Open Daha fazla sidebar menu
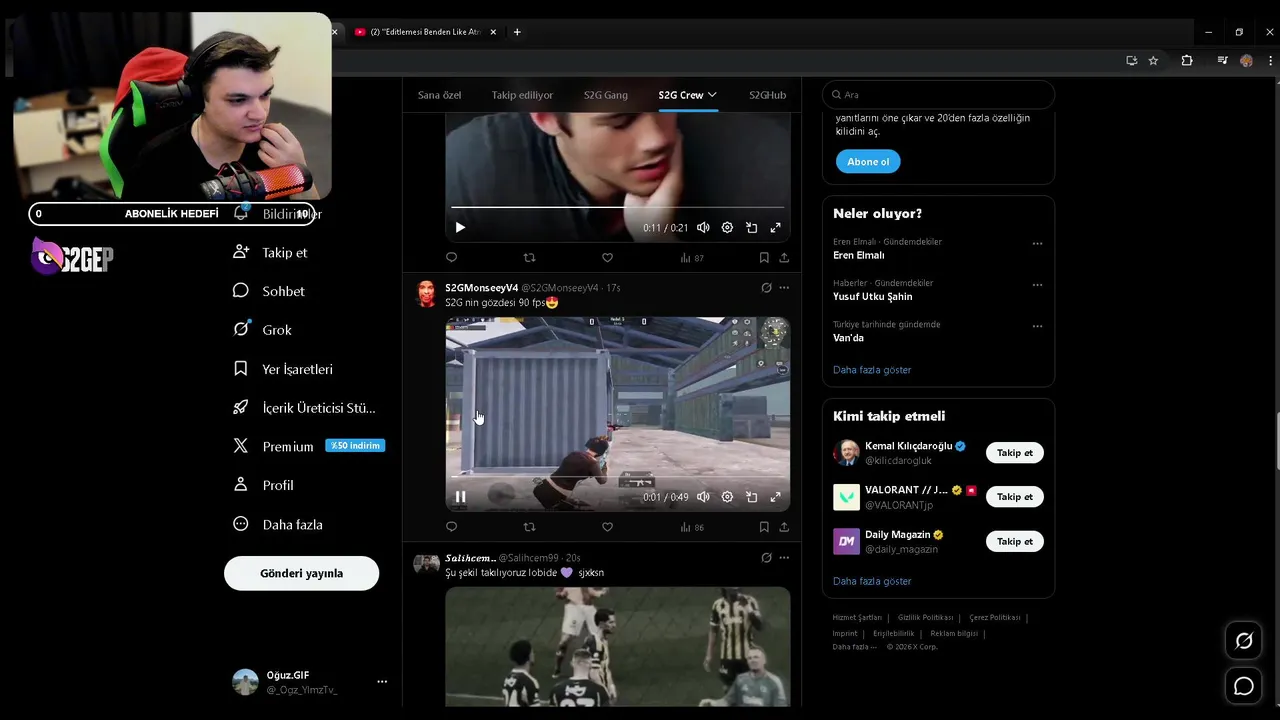This screenshot has height=720, width=1280. 277,524
